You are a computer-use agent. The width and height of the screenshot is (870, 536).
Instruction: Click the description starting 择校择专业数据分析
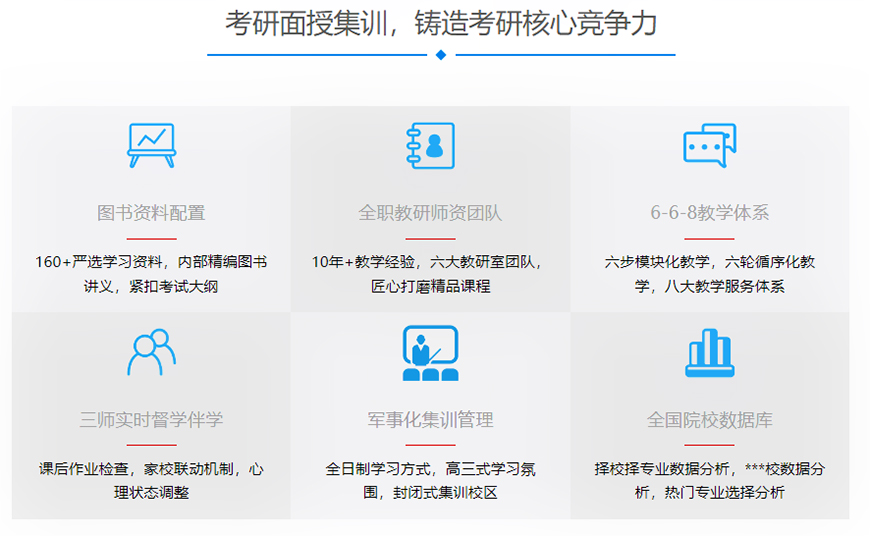(x=710, y=481)
